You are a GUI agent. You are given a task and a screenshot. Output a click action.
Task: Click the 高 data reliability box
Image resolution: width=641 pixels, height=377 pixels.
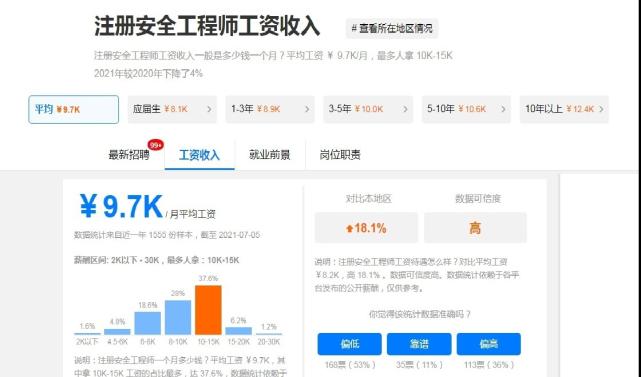(x=475, y=228)
